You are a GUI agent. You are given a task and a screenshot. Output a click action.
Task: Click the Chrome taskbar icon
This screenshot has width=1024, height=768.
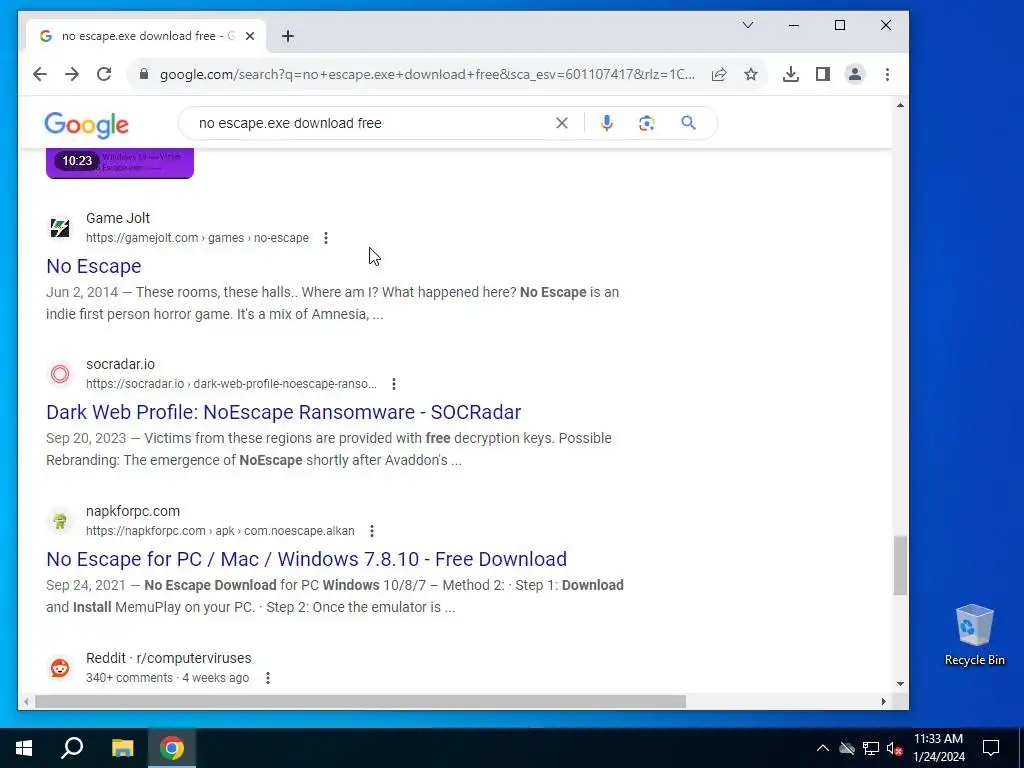172,748
